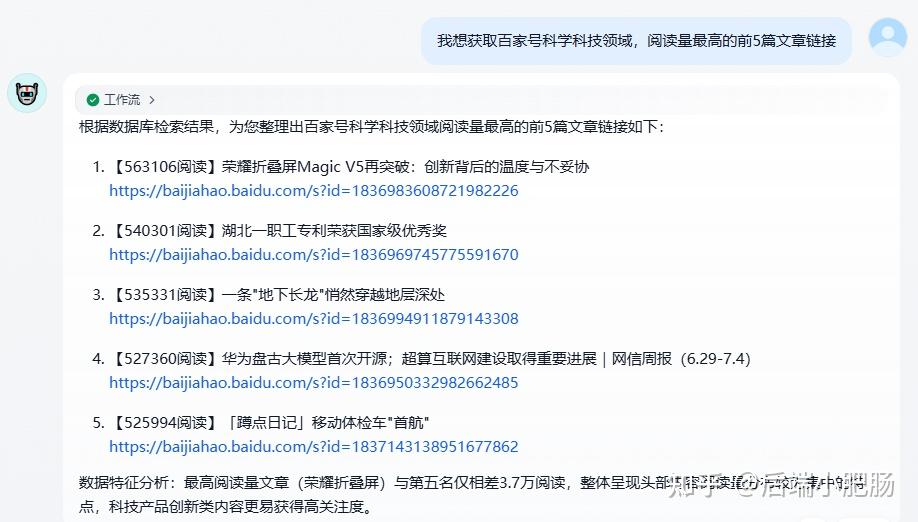
Task: Open the 工作流 workflow label
Action: [x=122, y=100]
